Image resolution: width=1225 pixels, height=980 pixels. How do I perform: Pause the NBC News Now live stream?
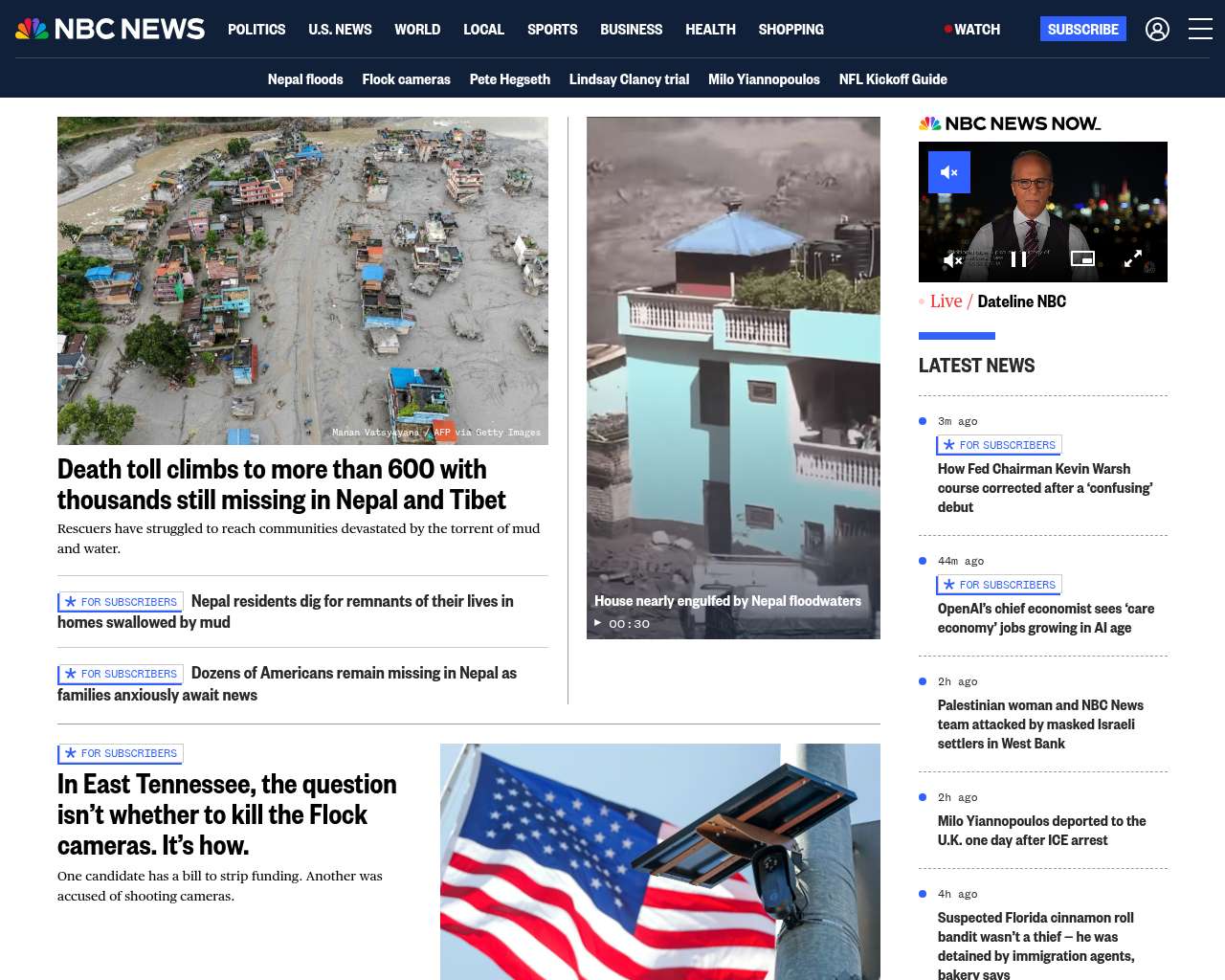point(1018,259)
